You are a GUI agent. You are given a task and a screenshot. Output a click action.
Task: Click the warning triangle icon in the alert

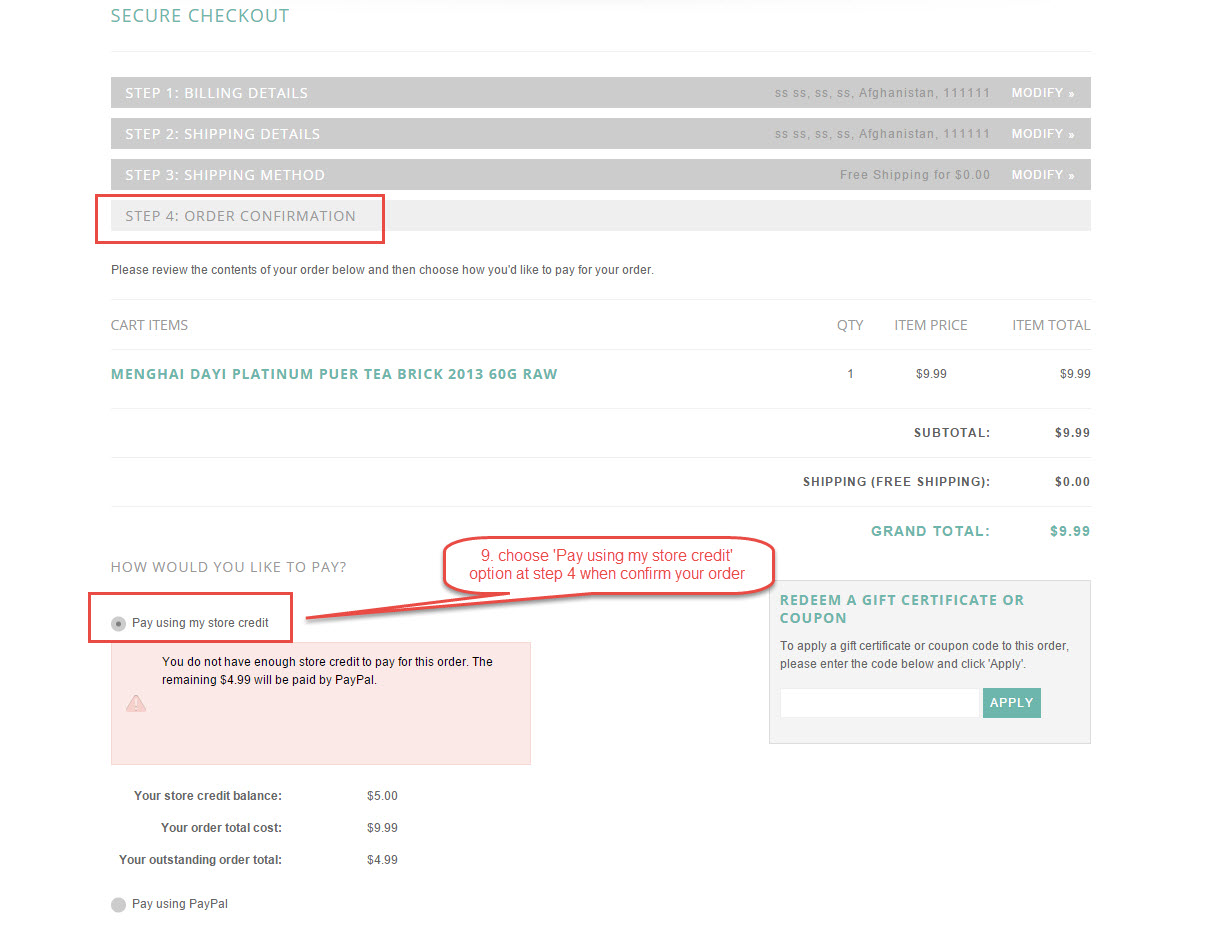[x=136, y=703]
